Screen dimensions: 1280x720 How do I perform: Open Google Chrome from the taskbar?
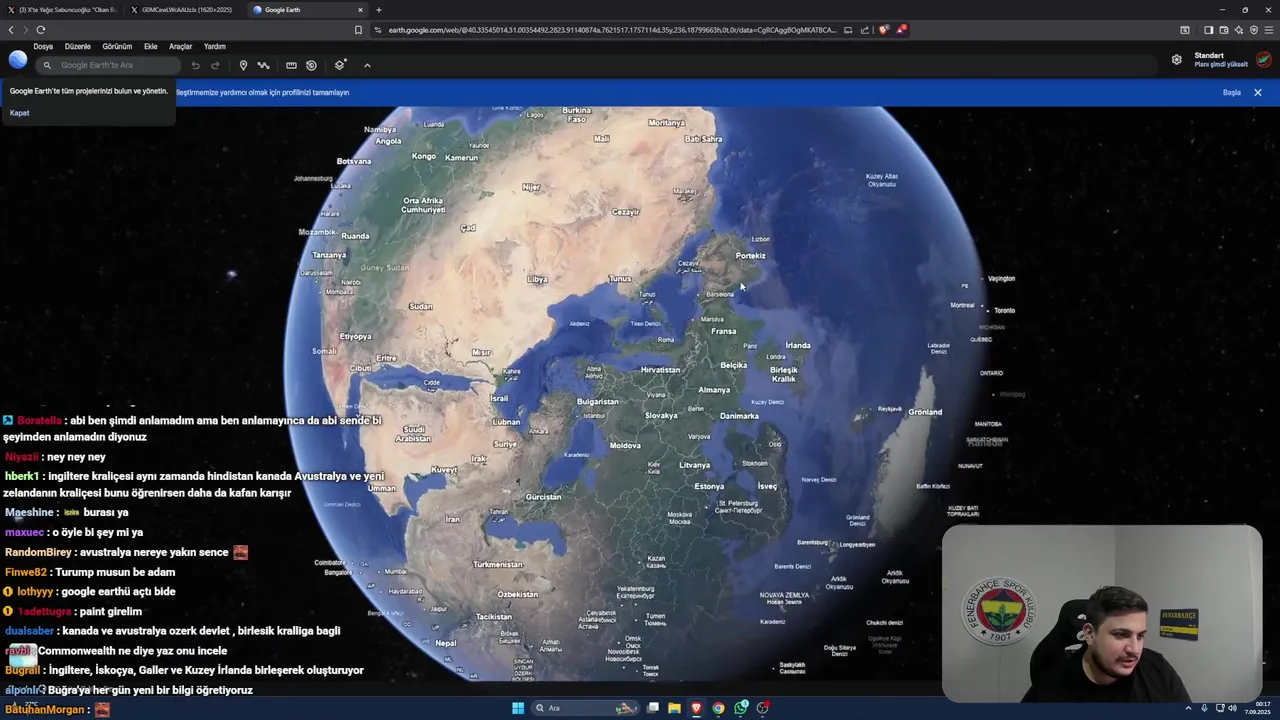click(x=718, y=708)
